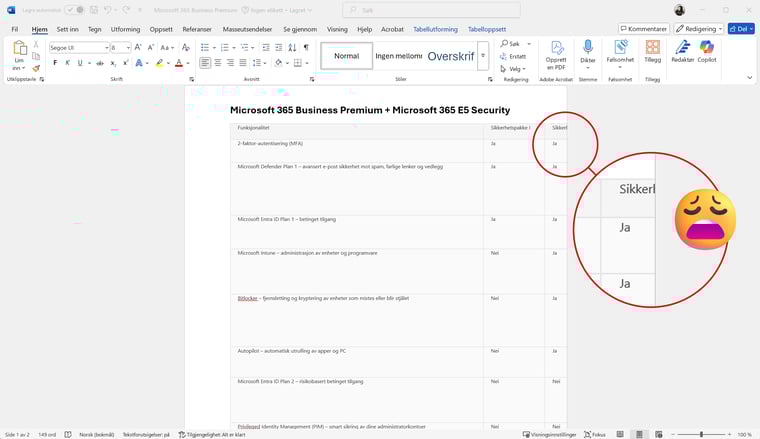Click Erstatt replace icon
This screenshot has height=439, width=760.
point(513,56)
